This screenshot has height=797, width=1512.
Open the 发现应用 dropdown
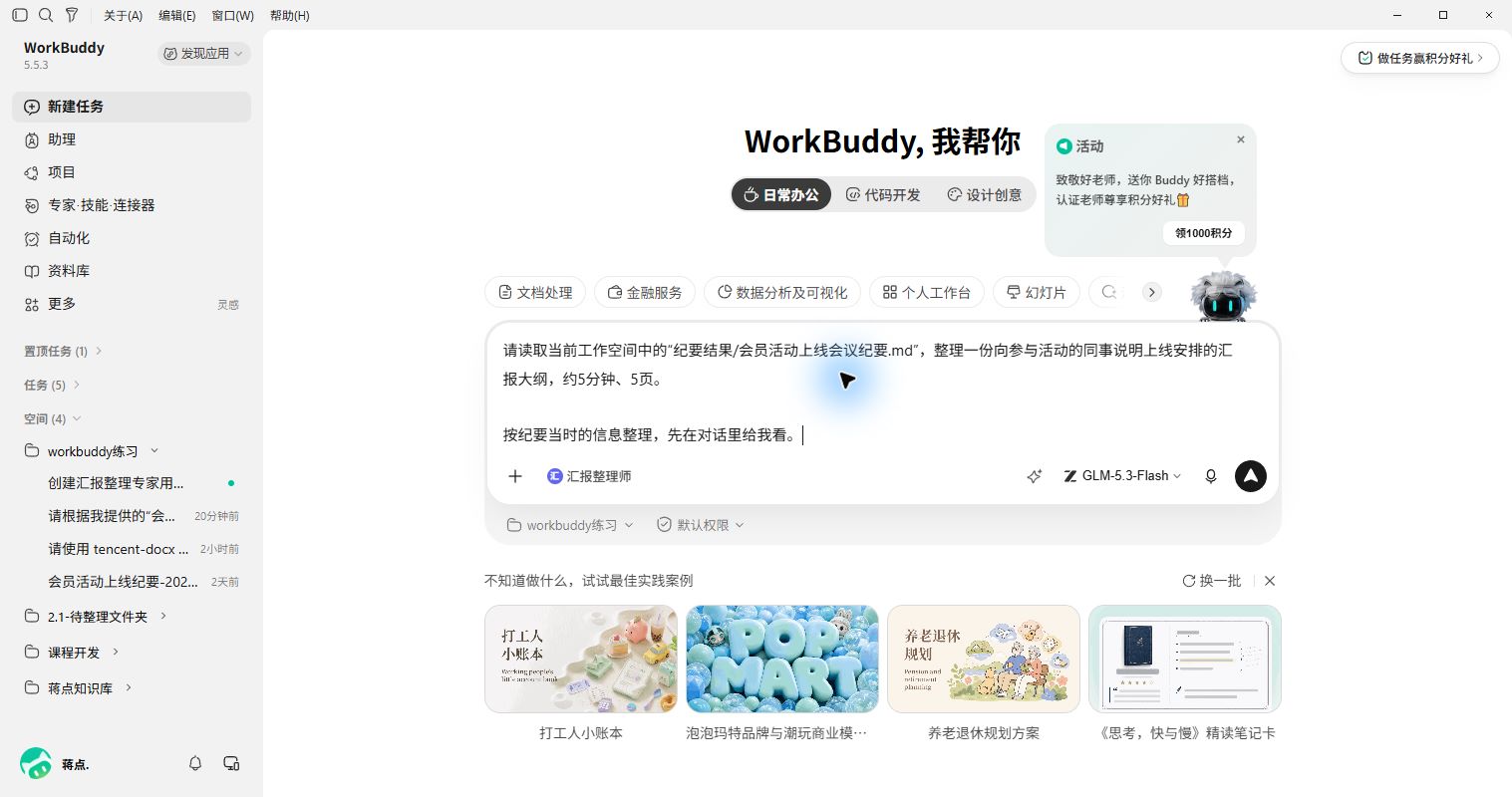pyautogui.click(x=203, y=54)
